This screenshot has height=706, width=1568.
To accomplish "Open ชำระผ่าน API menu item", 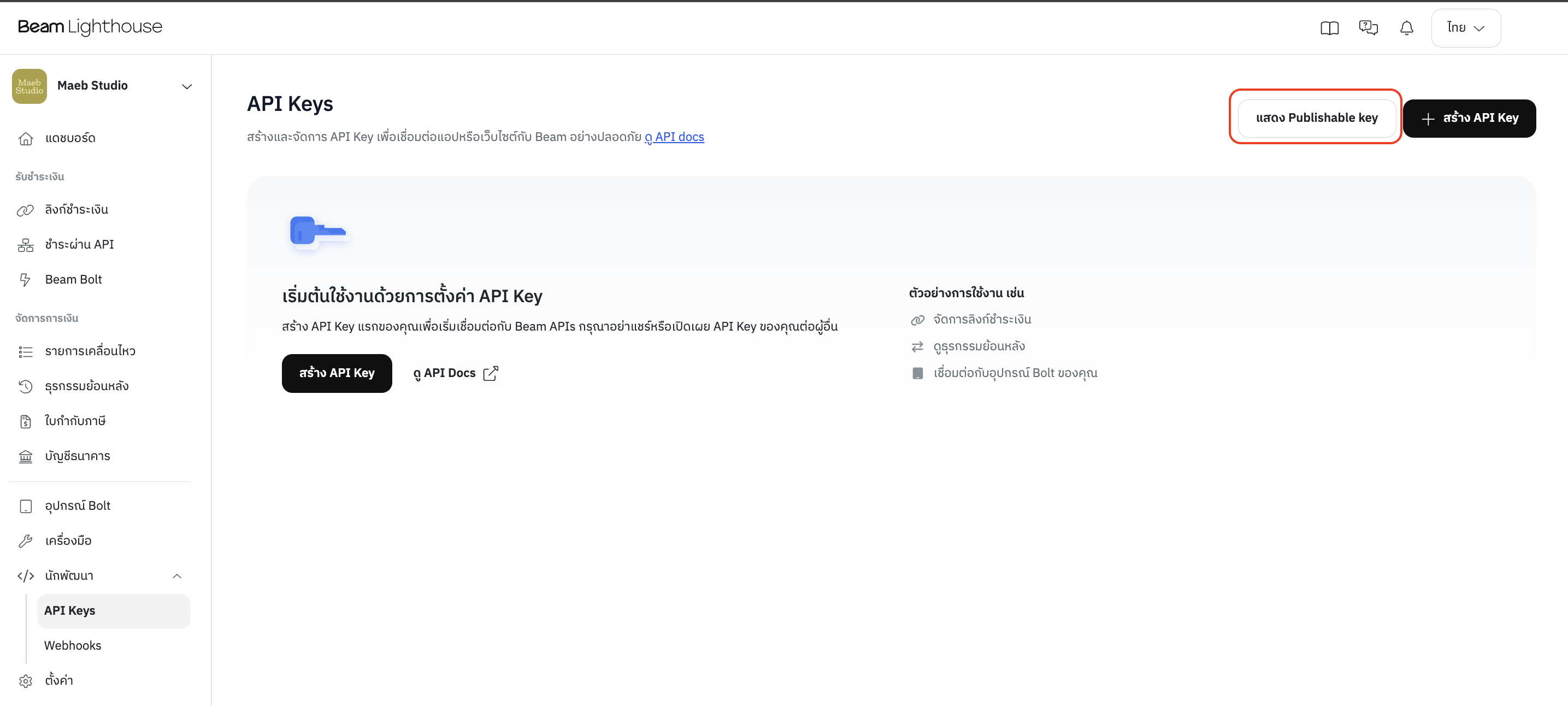I will tap(80, 245).
